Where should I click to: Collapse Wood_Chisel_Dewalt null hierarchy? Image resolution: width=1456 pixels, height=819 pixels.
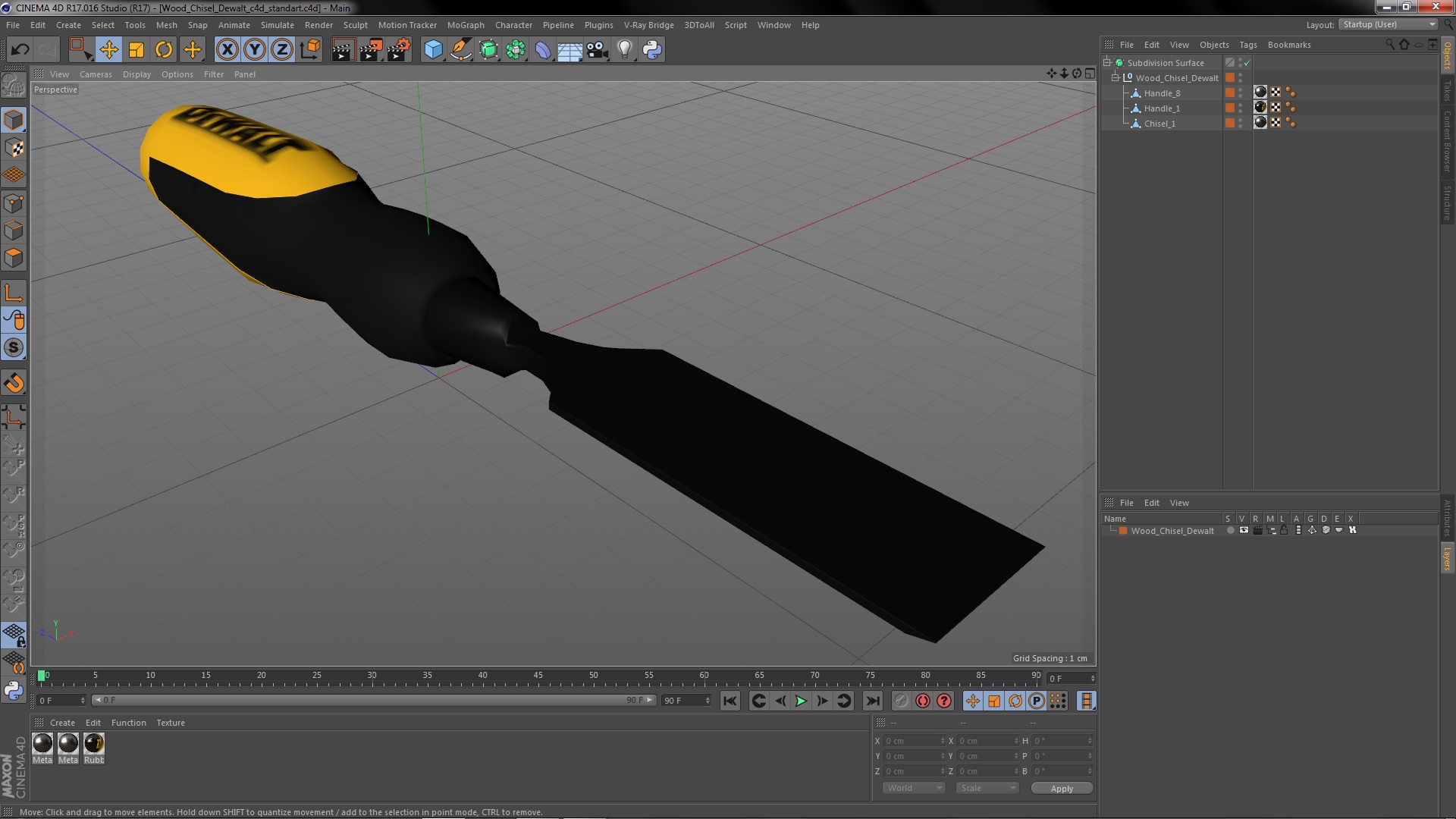click(x=1116, y=78)
